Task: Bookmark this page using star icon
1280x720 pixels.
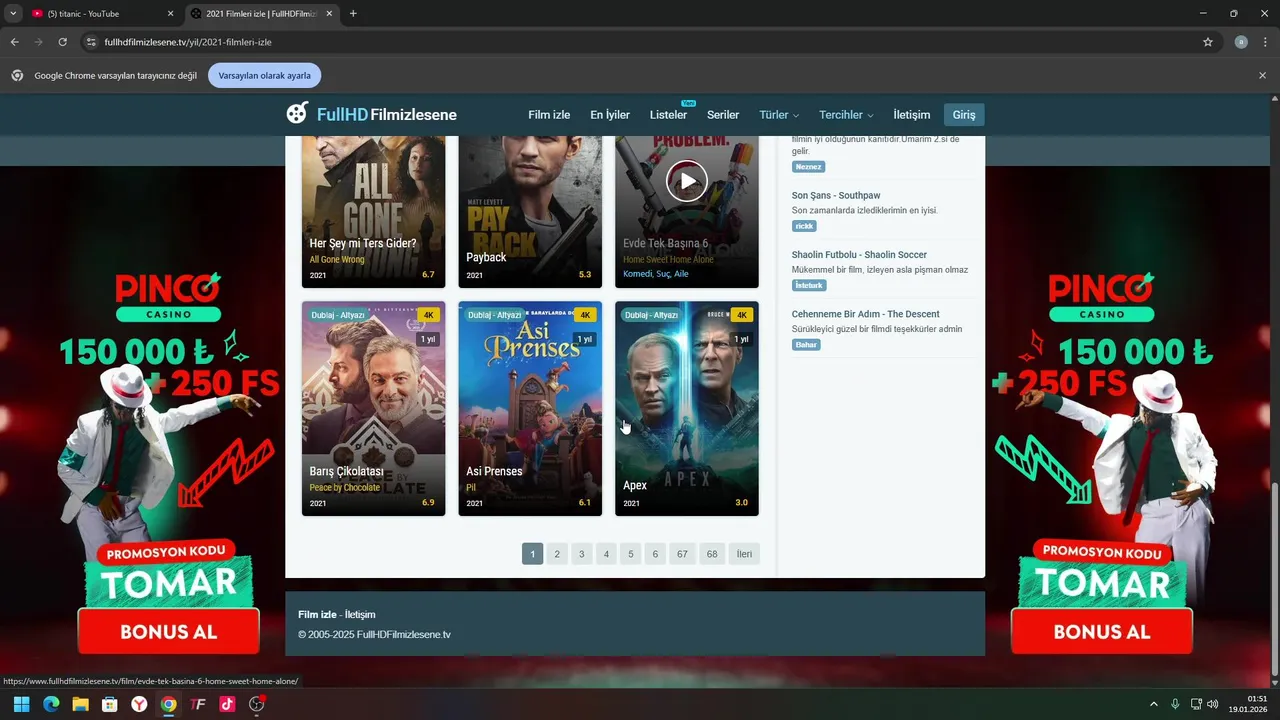Action: point(1208,42)
